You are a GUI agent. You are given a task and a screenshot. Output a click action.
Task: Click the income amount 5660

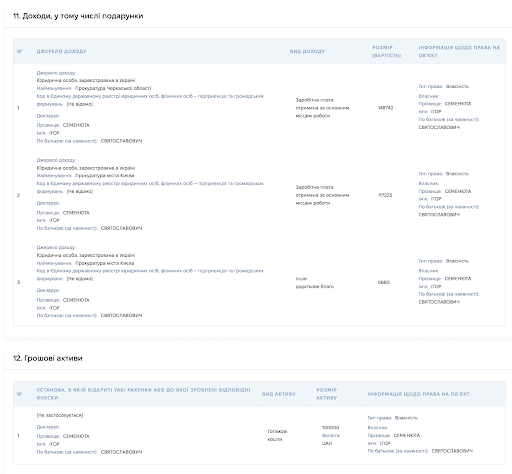click(x=384, y=282)
